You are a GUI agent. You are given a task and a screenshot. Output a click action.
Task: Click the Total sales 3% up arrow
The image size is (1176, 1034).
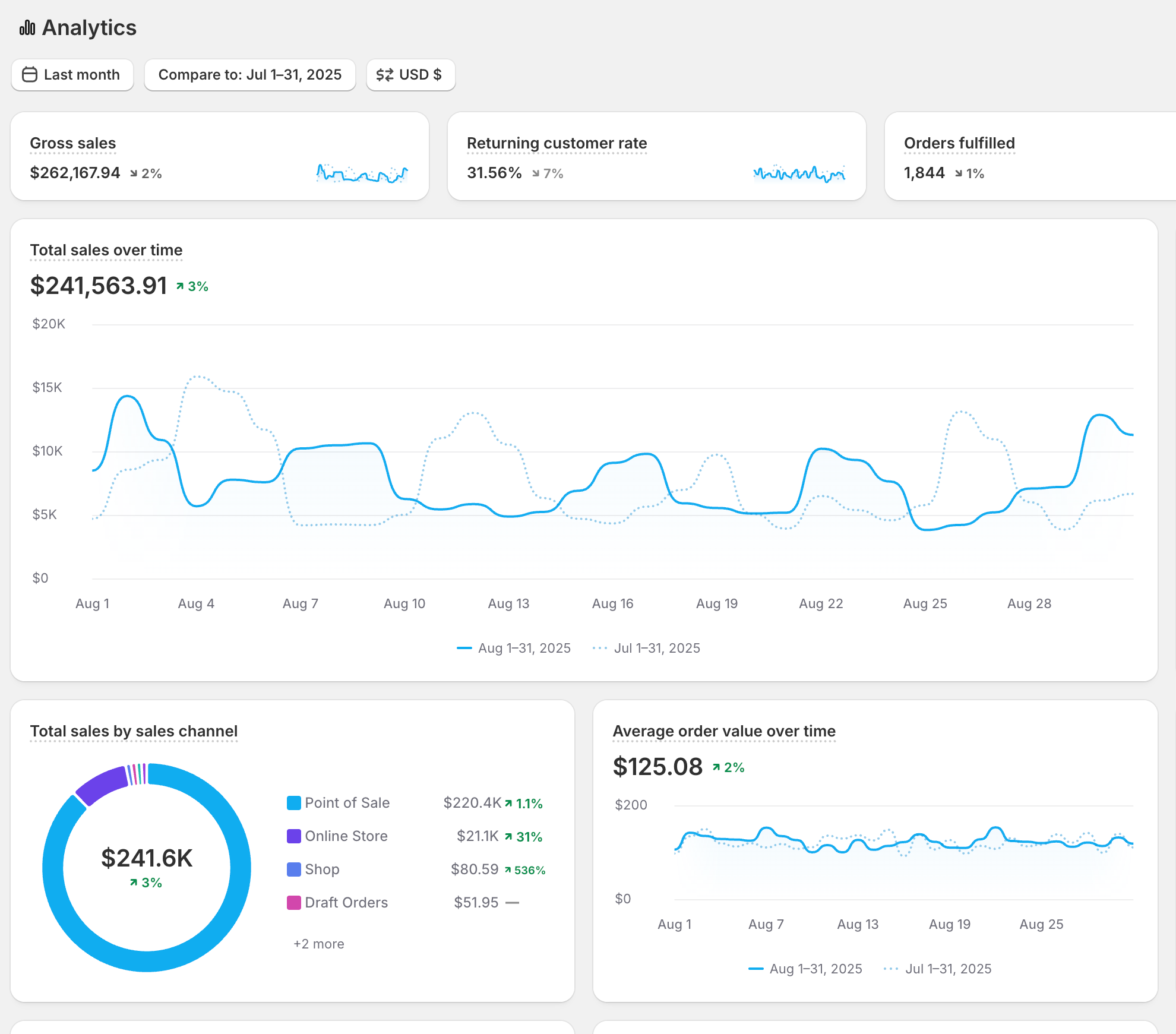[180, 286]
